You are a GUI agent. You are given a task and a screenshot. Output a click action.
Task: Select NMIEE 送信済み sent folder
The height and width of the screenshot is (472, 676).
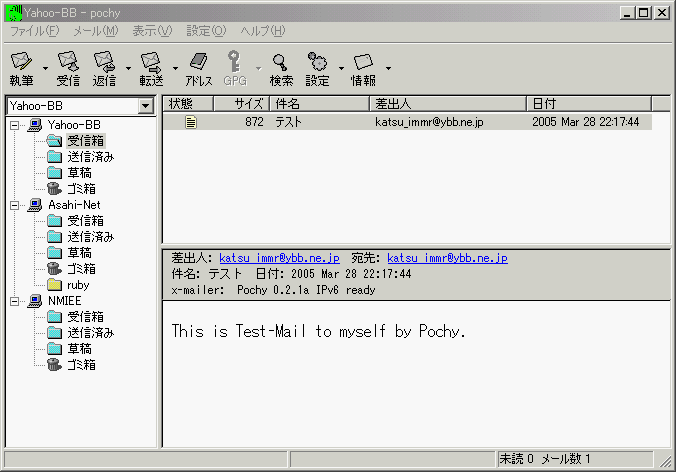tap(91, 333)
